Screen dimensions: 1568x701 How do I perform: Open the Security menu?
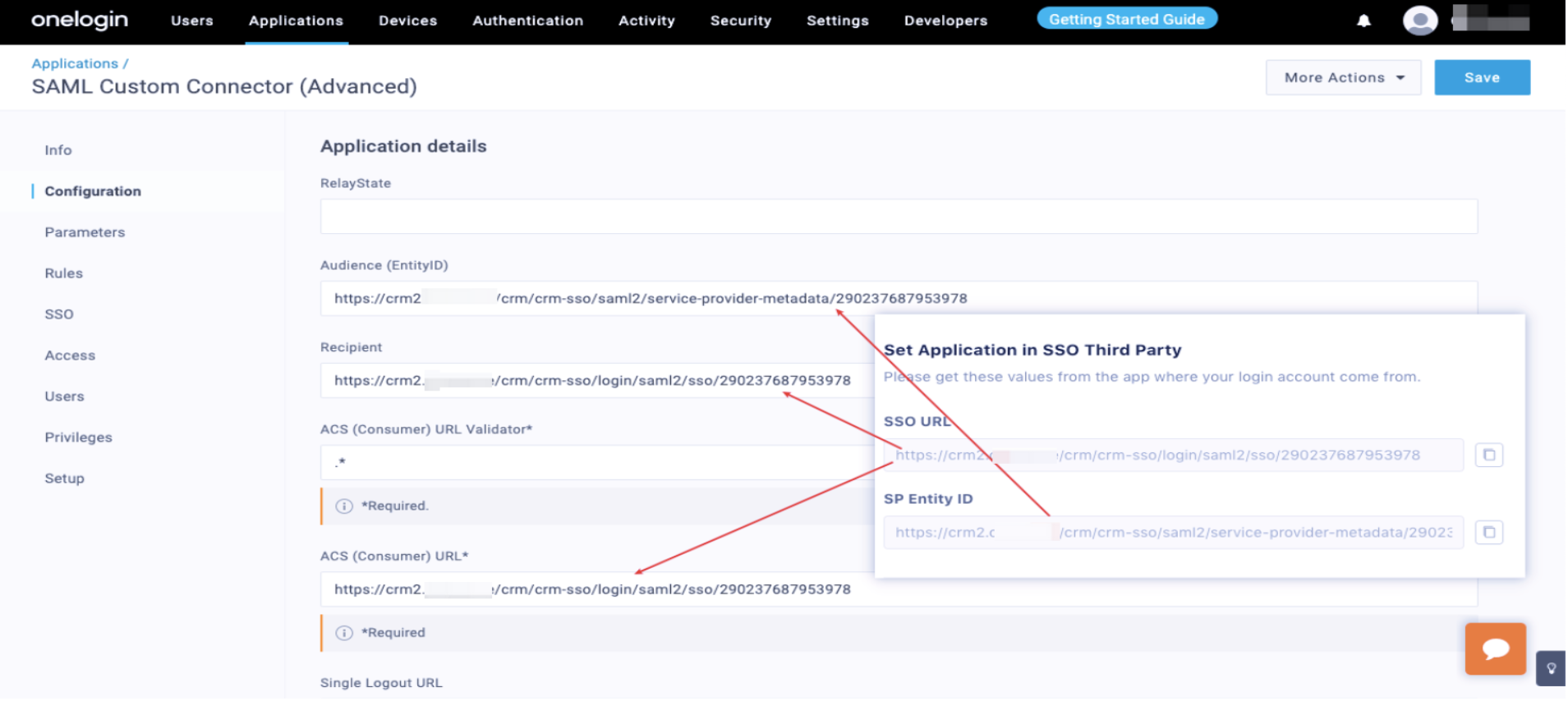pyautogui.click(x=740, y=21)
